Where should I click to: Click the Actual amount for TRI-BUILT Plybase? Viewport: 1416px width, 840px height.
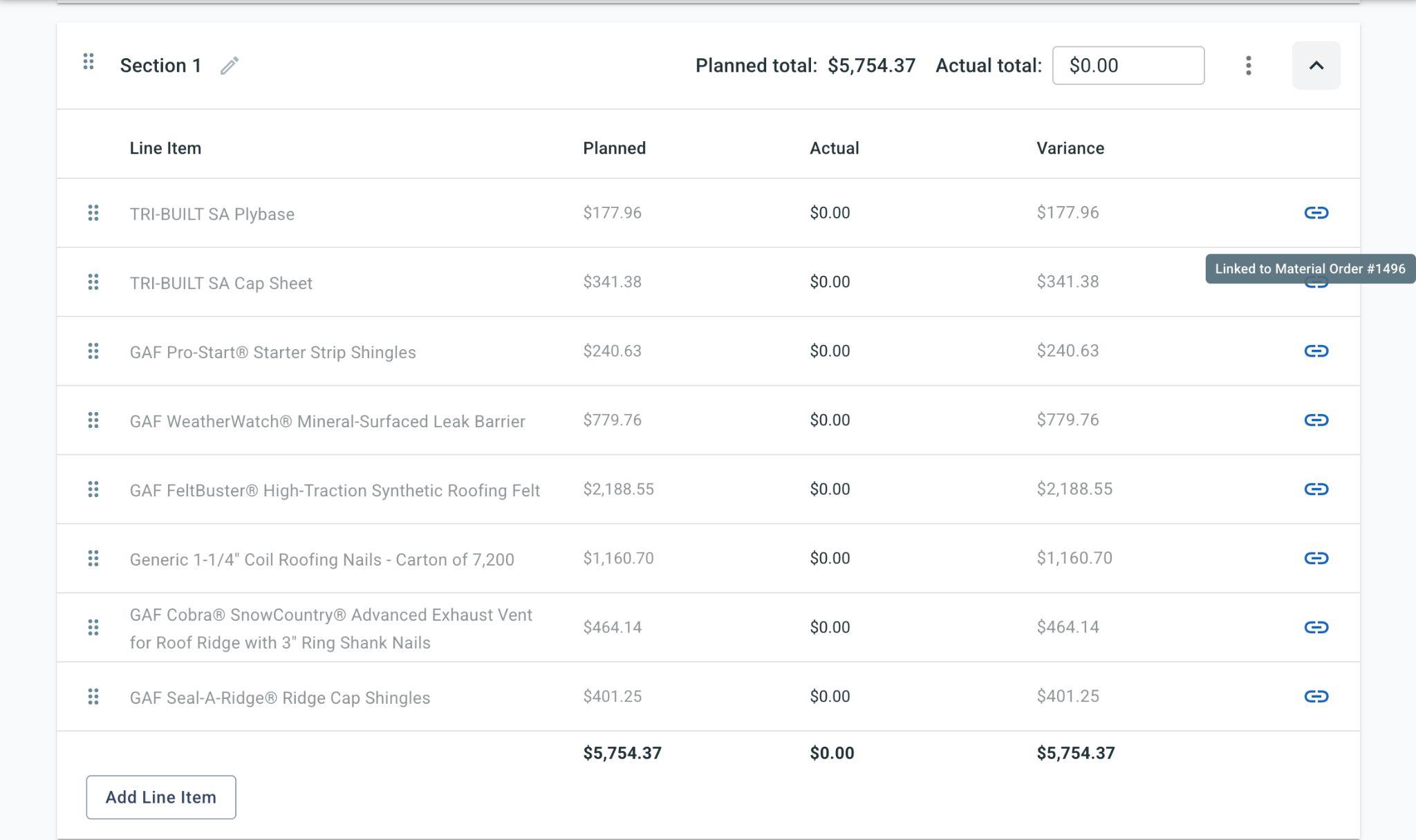830,213
